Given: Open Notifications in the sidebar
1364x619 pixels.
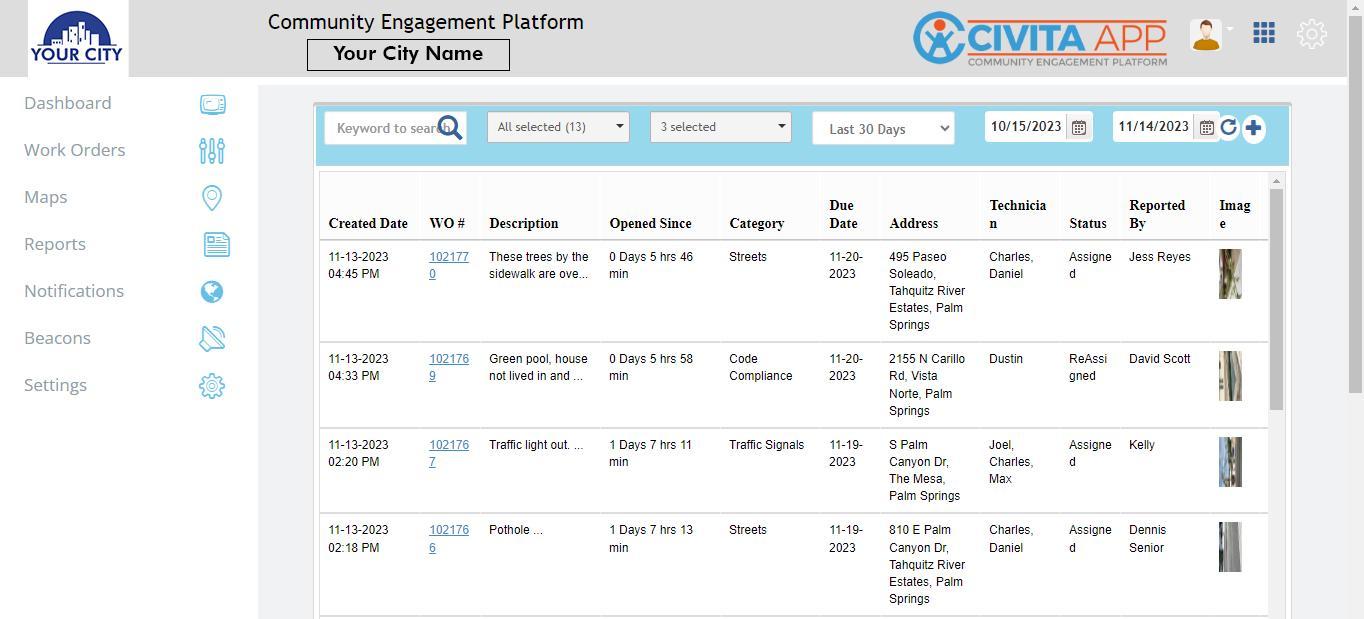Looking at the screenshot, I should click(74, 291).
